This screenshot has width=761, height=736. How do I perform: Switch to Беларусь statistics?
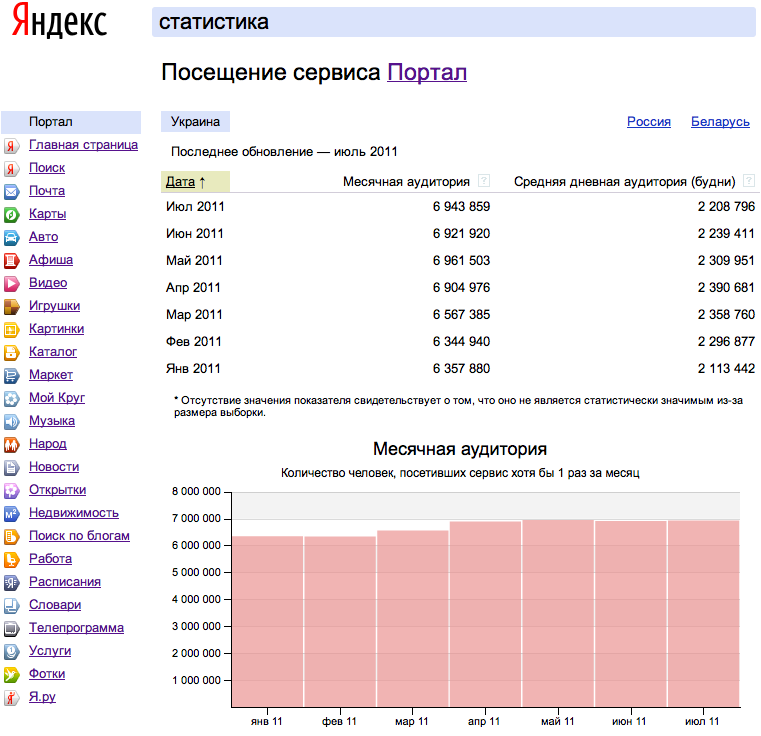[x=720, y=122]
